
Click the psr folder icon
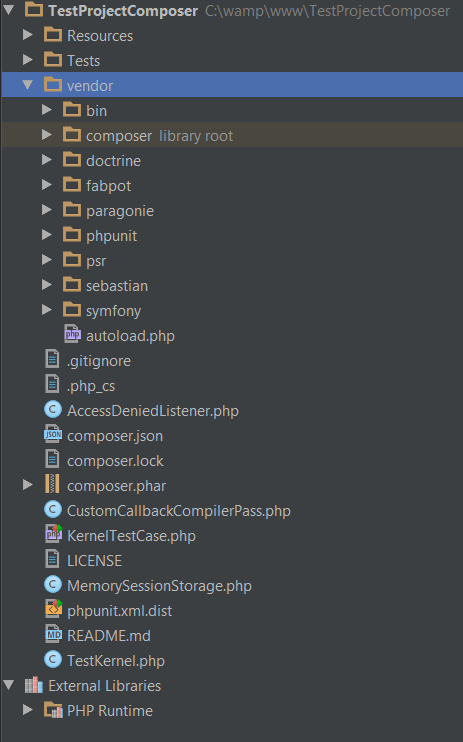pyautogui.click(x=72, y=260)
